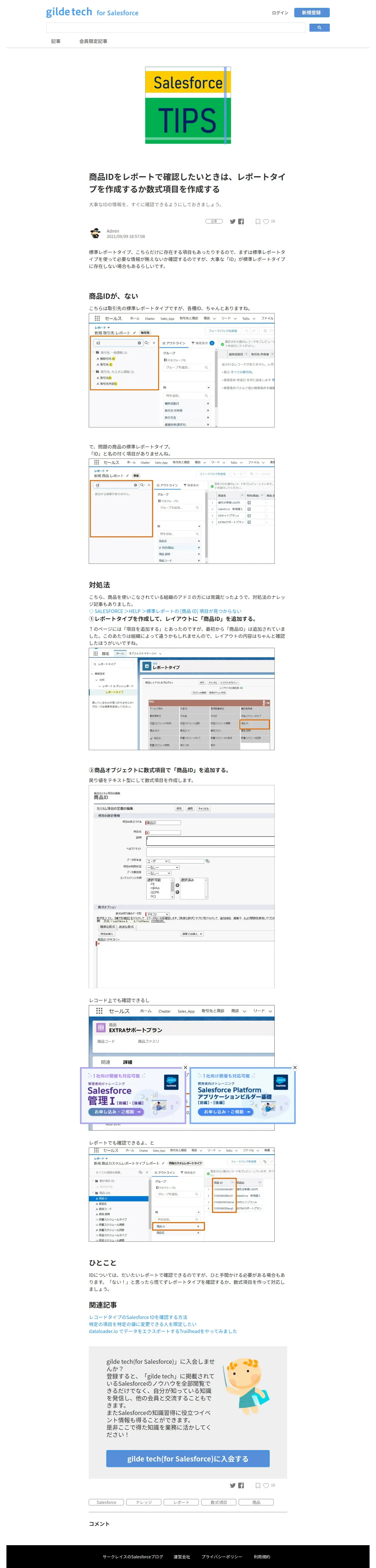Click the 新規登録 button

(311, 12)
